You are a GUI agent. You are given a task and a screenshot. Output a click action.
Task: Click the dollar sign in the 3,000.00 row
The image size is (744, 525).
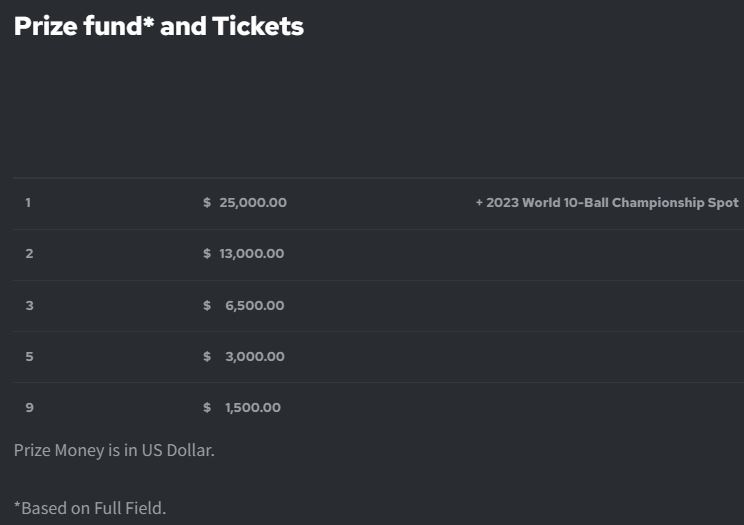point(207,356)
